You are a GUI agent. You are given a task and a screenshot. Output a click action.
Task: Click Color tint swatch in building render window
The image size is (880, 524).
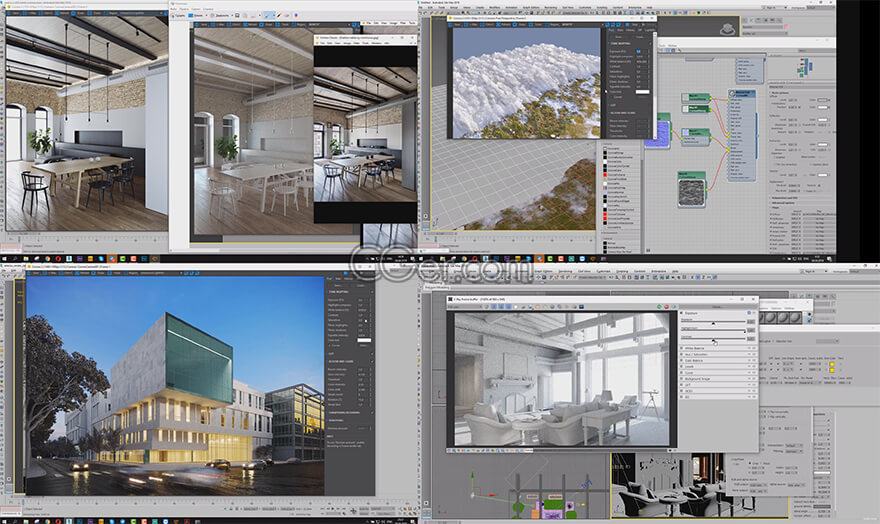pyautogui.click(x=364, y=340)
